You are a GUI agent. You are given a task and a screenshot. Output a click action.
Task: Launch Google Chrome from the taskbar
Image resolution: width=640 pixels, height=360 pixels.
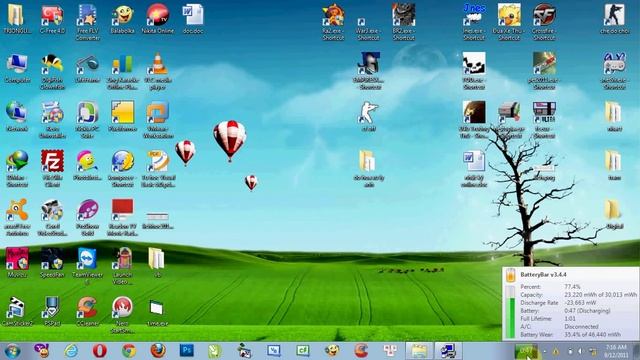(129, 351)
